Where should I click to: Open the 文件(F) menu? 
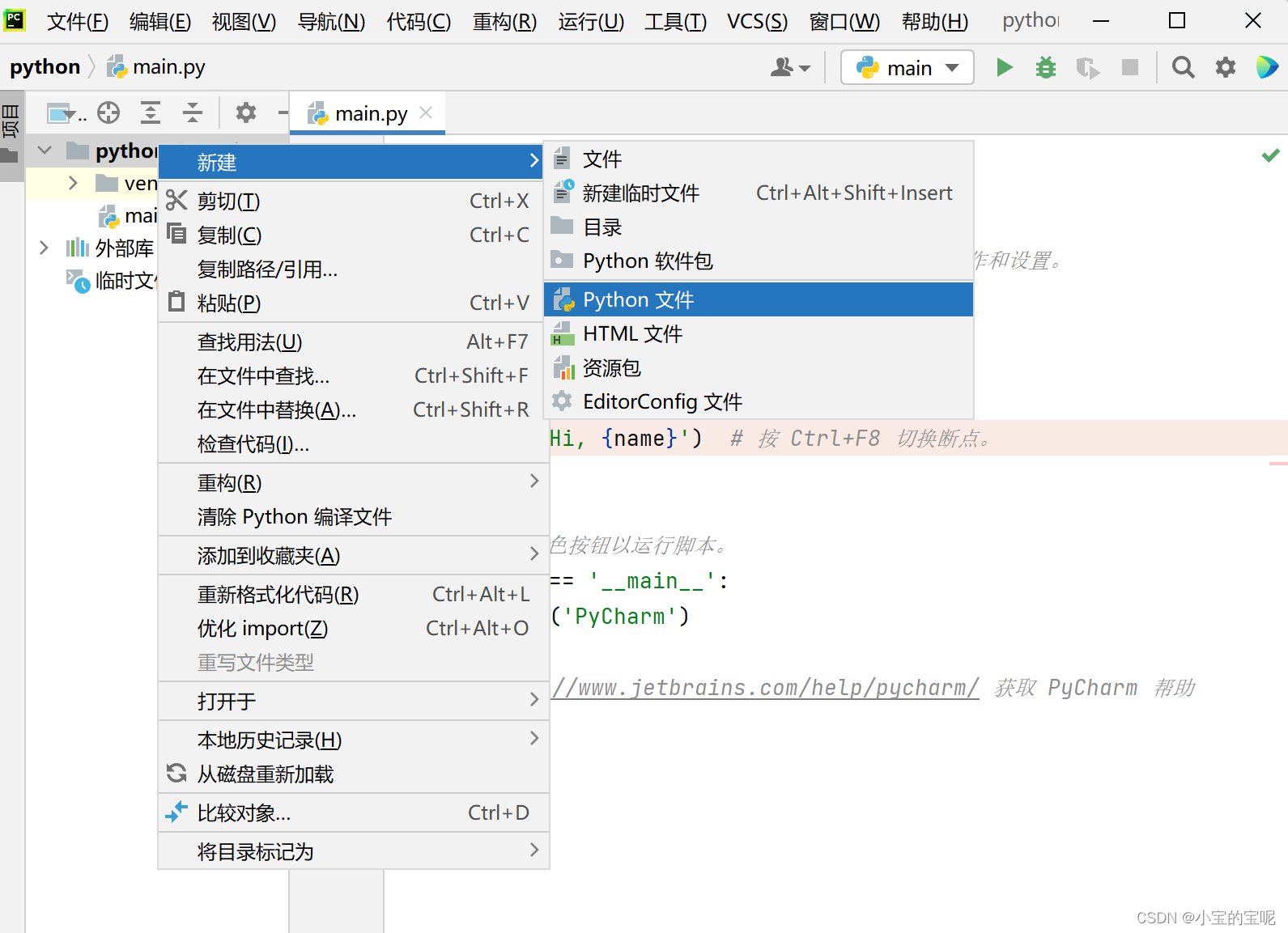(x=78, y=22)
